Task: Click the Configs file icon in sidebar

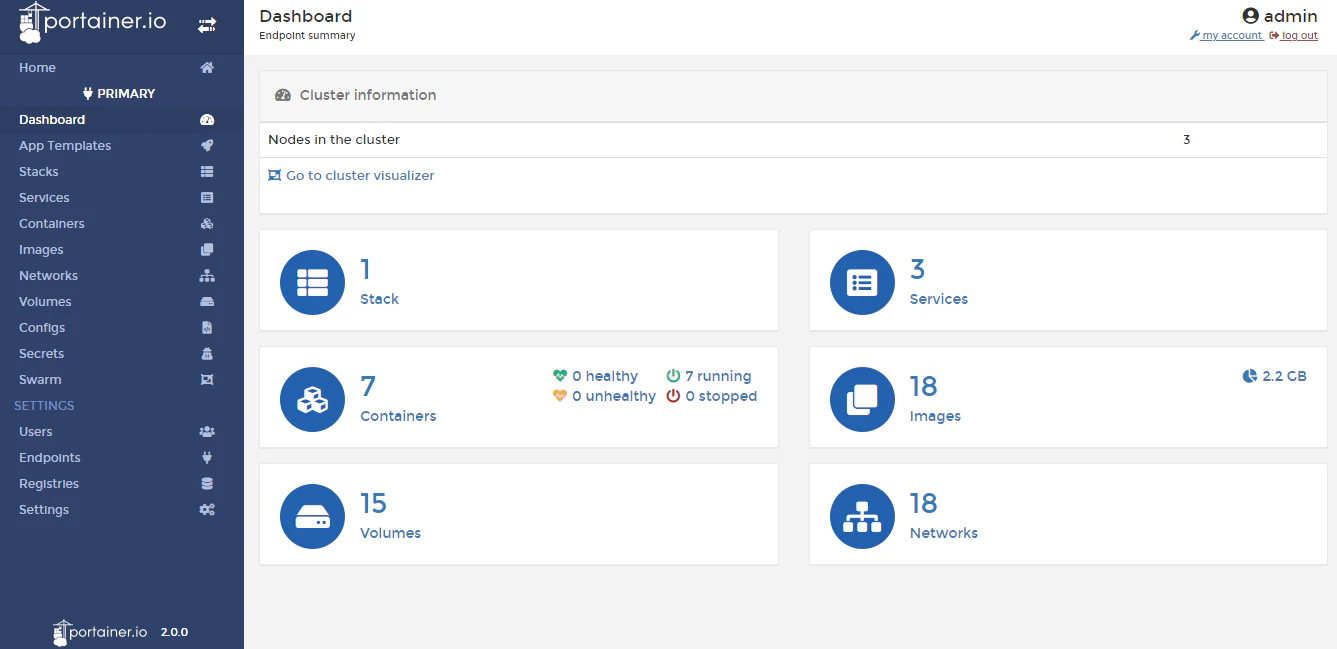Action: pos(207,328)
